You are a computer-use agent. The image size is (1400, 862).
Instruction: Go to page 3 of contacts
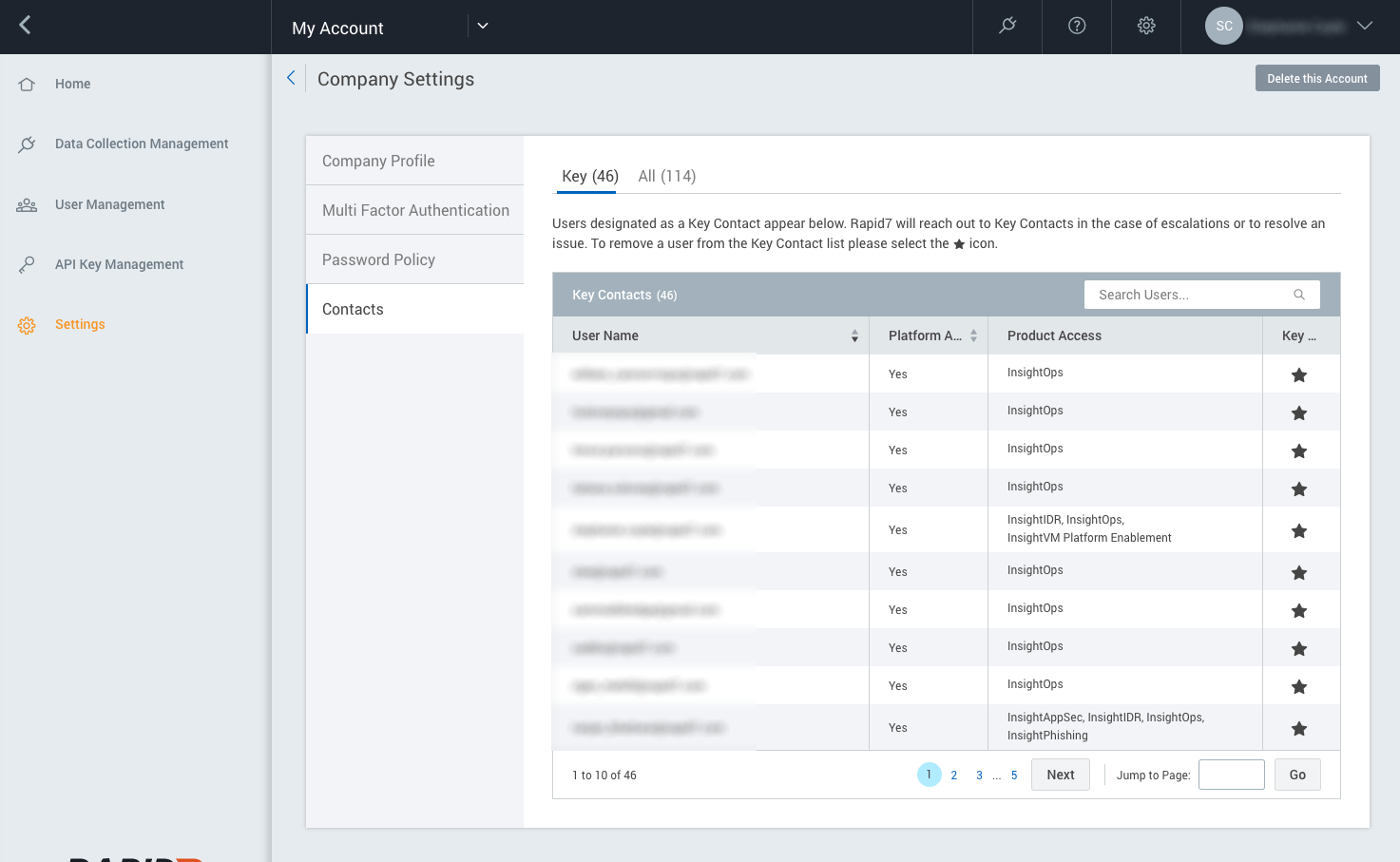(979, 776)
